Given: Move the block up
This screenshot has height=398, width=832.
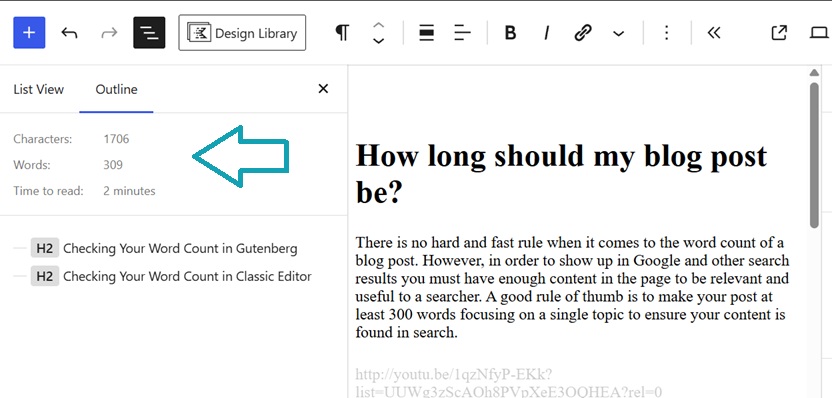Looking at the screenshot, I should tap(378, 25).
